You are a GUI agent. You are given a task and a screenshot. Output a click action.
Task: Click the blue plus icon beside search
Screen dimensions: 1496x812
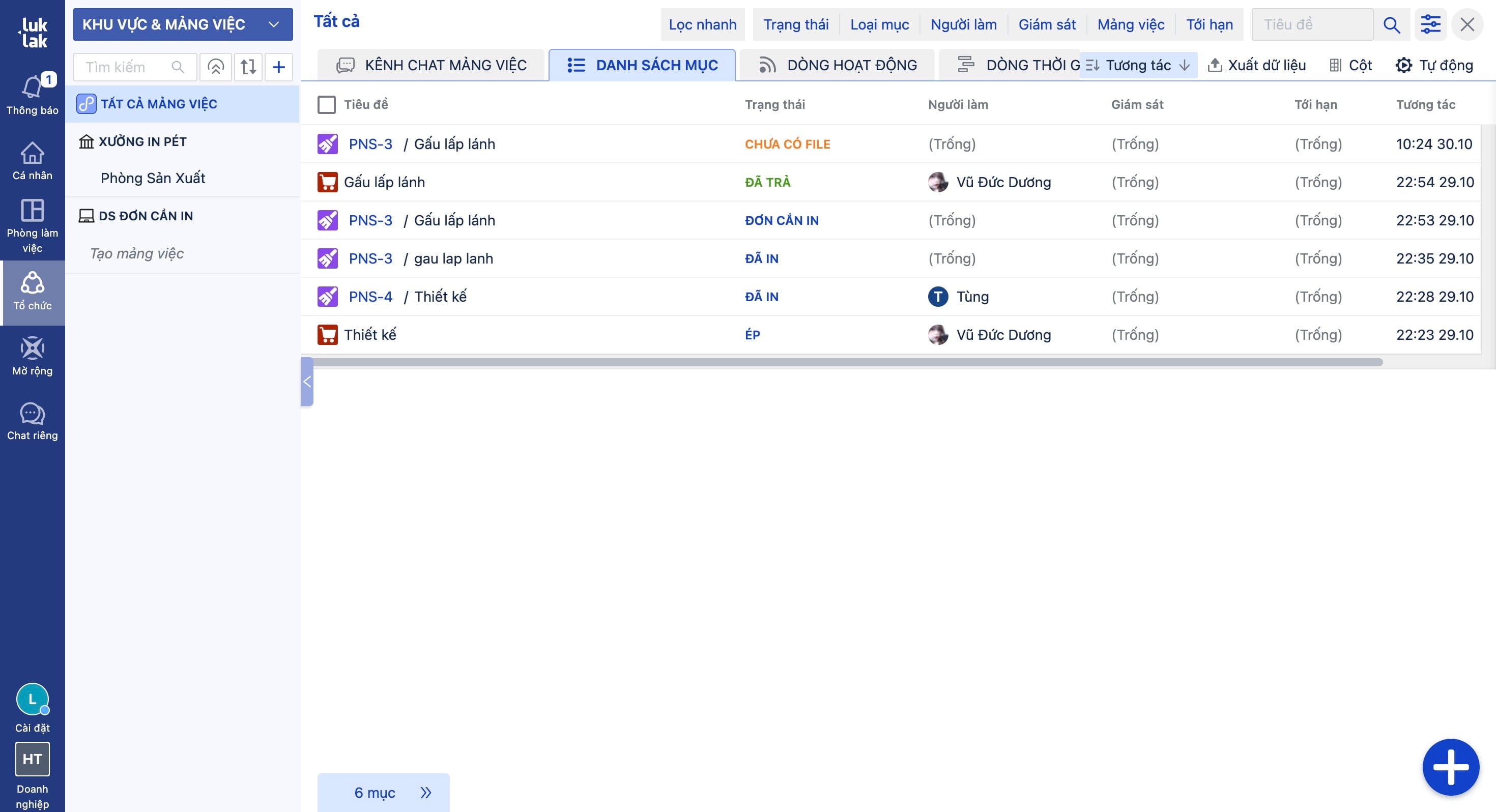pyautogui.click(x=279, y=67)
